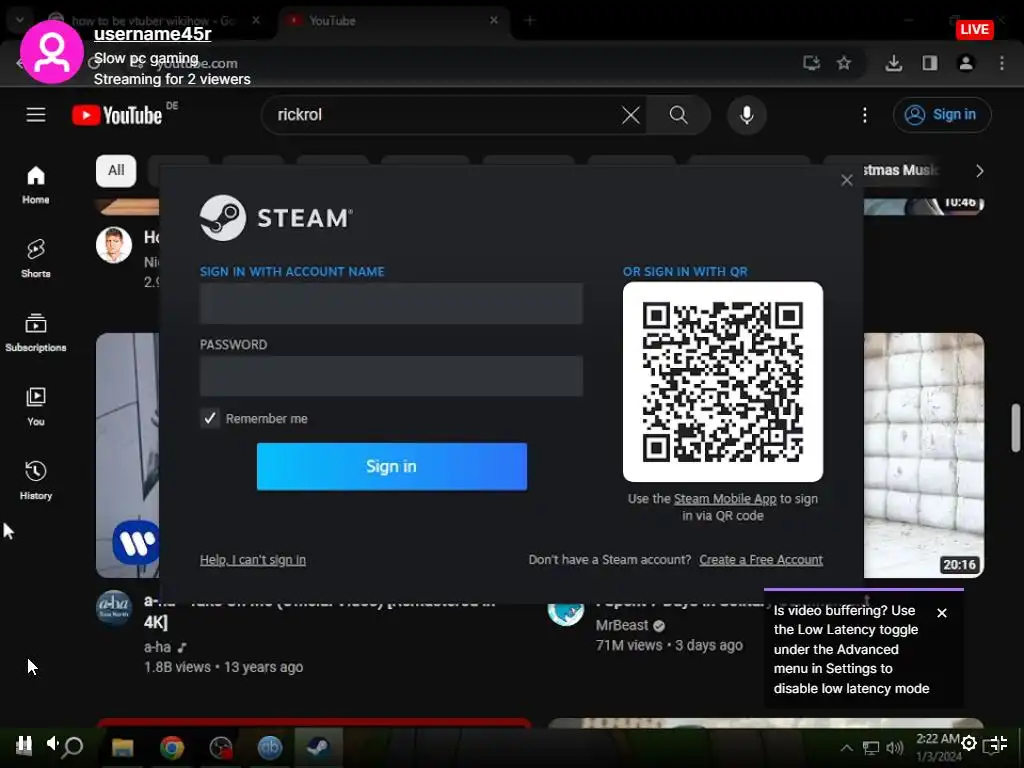Click the YouTube search magnifier button

(x=679, y=116)
